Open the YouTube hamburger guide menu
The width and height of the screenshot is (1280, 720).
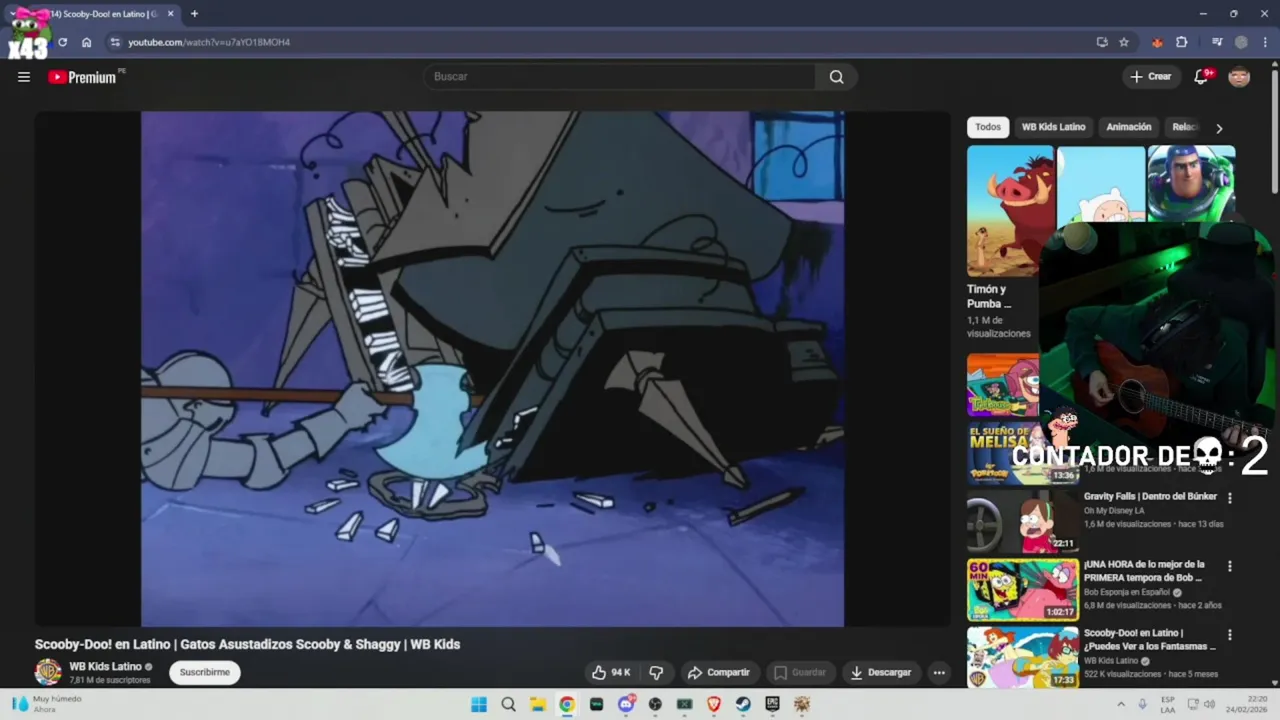[x=24, y=77]
